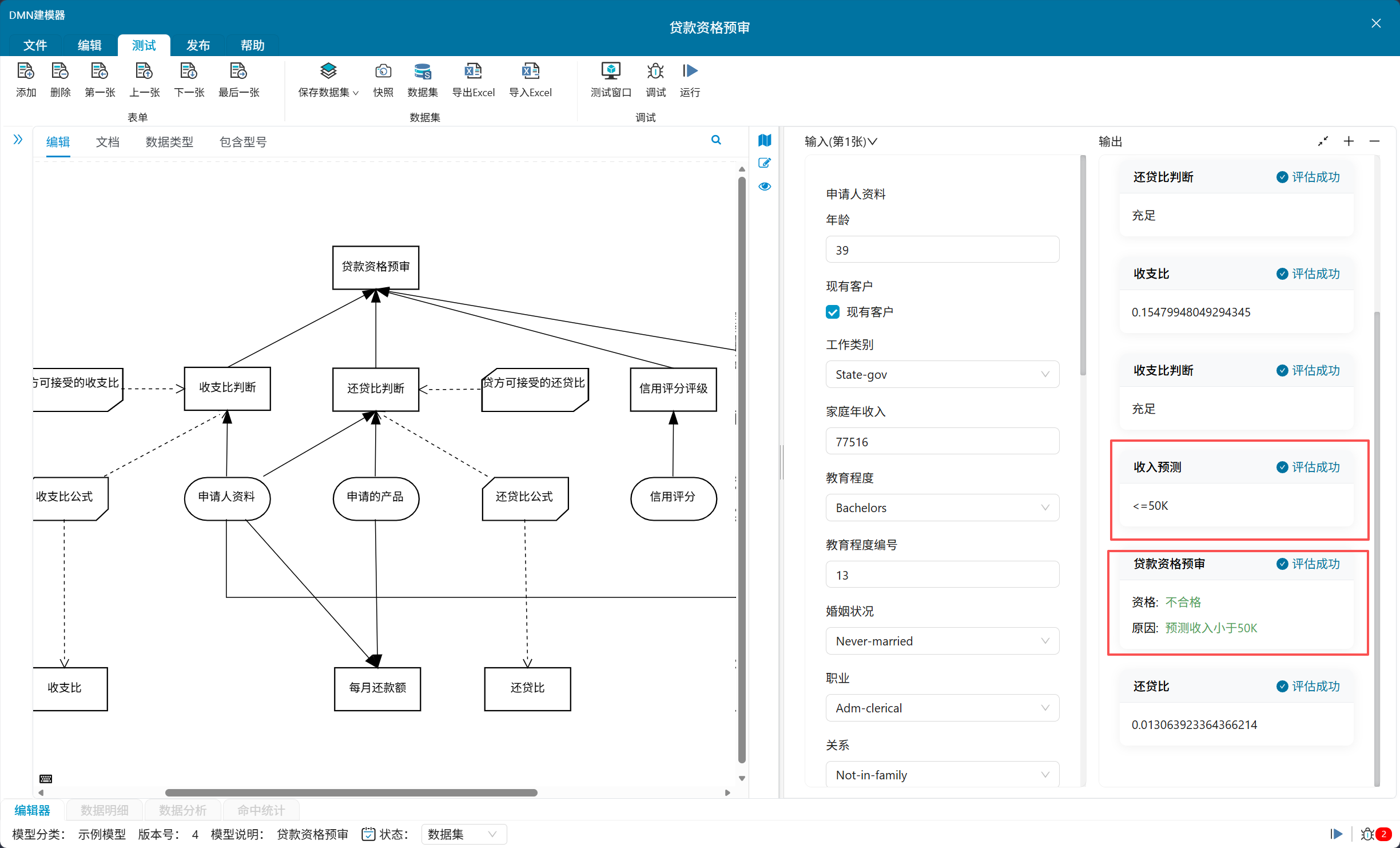Click the Add form icon
This screenshot has width=1400, height=848.
coord(26,72)
